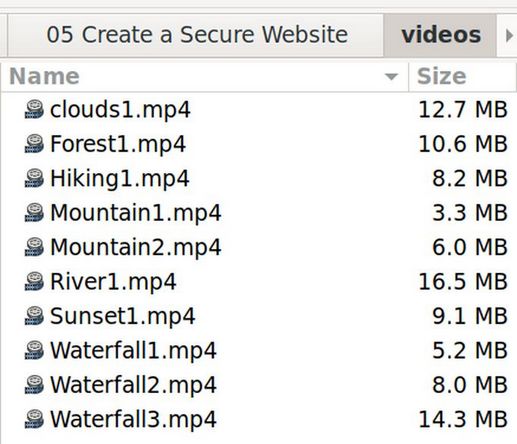
Task: Select the videos path bar segment
Action: click(x=441, y=35)
